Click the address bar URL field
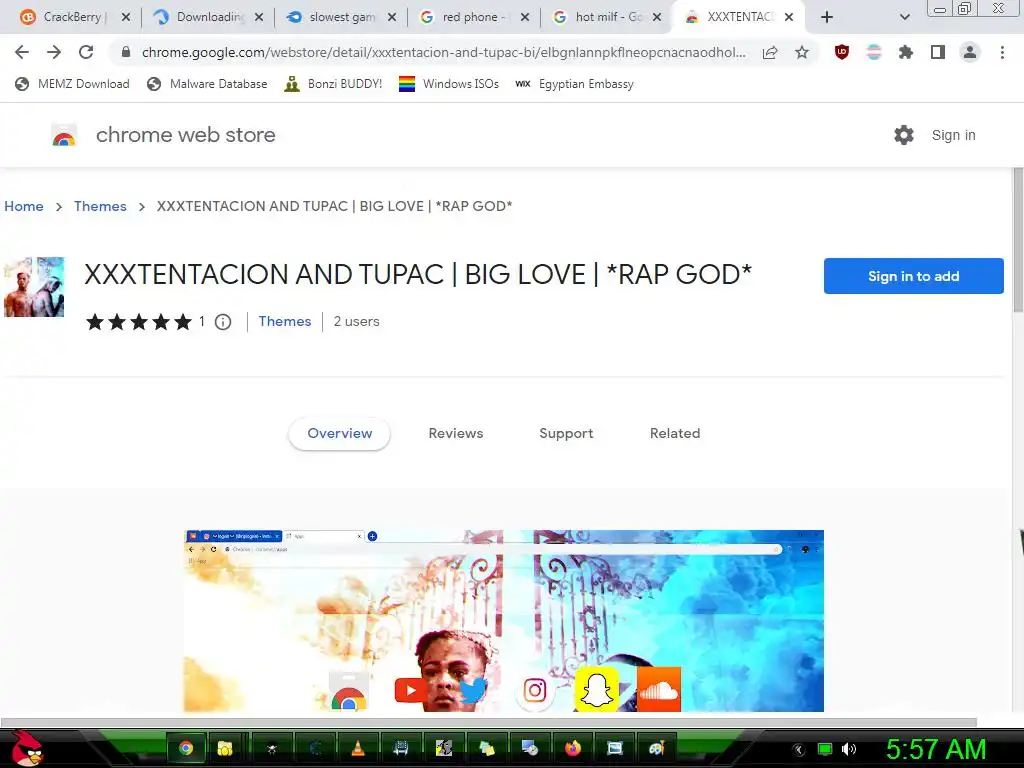 tap(443, 52)
